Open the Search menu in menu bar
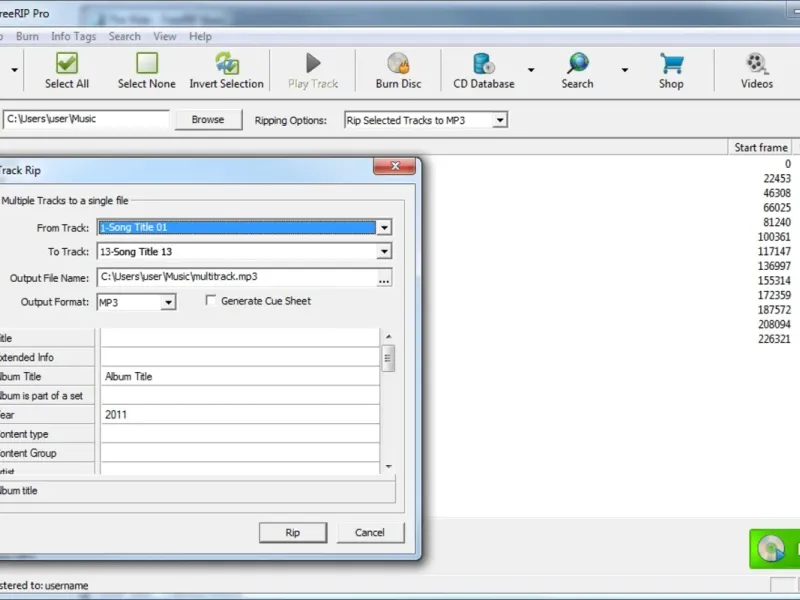This screenshot has height=600, width=800. point(124,37)
